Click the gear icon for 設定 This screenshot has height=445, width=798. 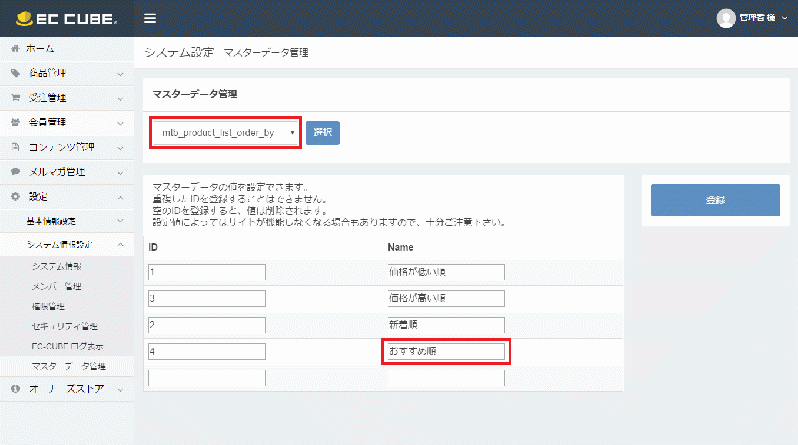tap(15, 196)
